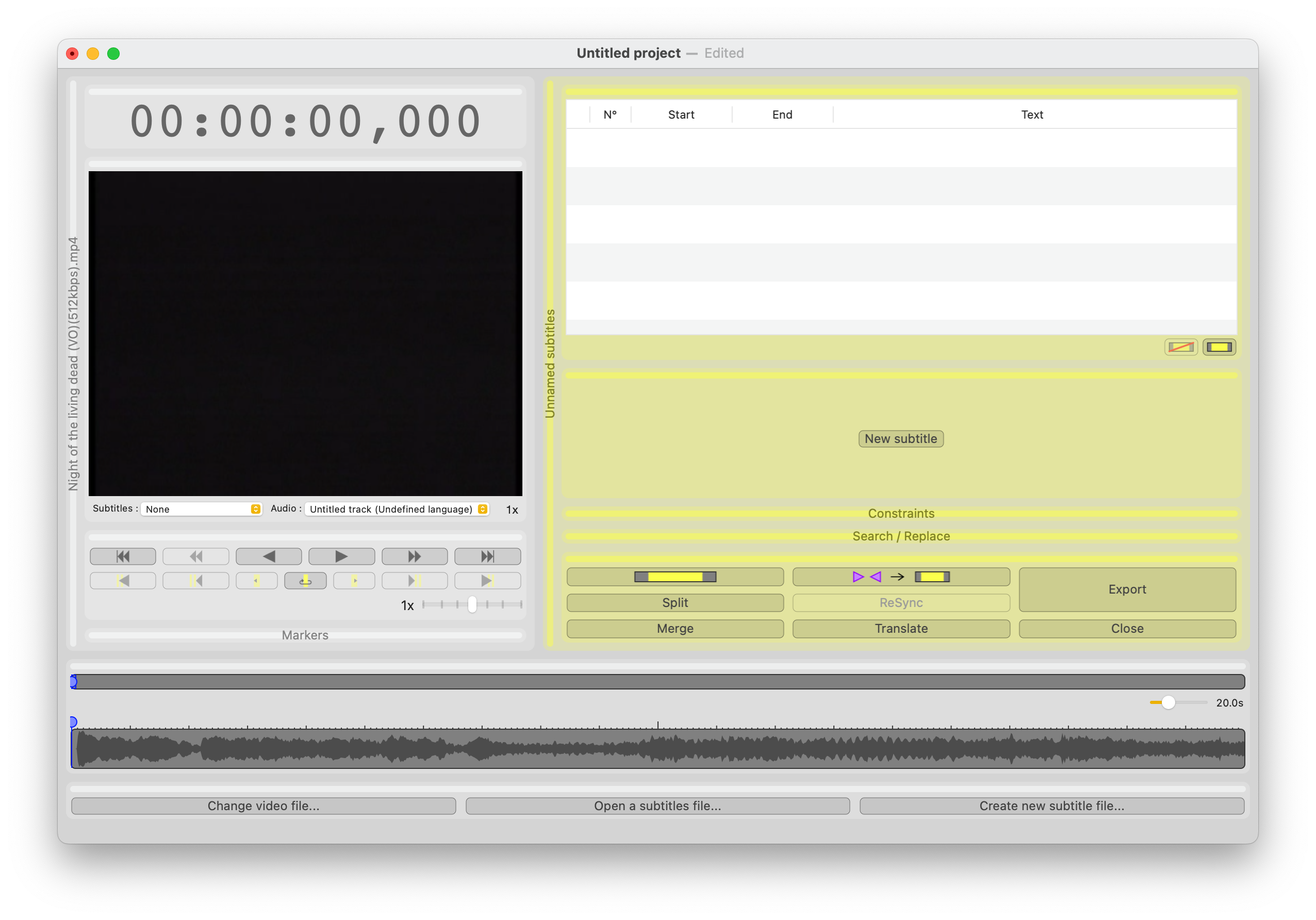Click the purple markers-to-subtitle icon button

coord(900,577)
